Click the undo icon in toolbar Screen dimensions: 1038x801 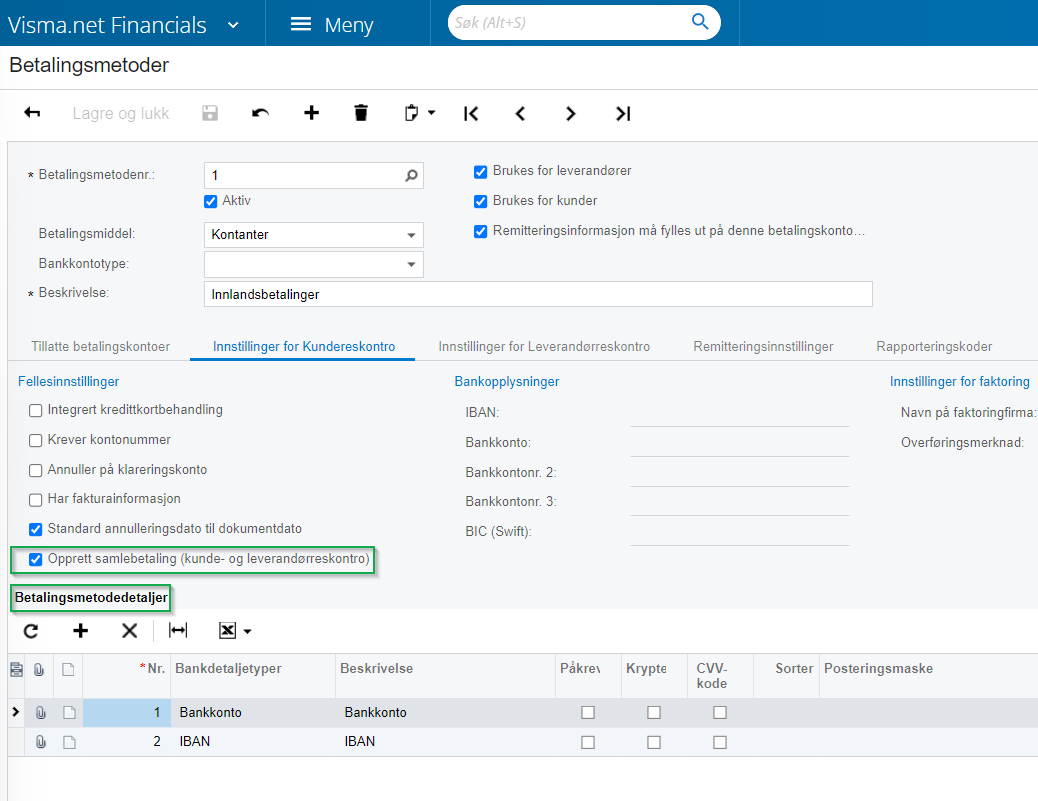(x=260, y=113)
